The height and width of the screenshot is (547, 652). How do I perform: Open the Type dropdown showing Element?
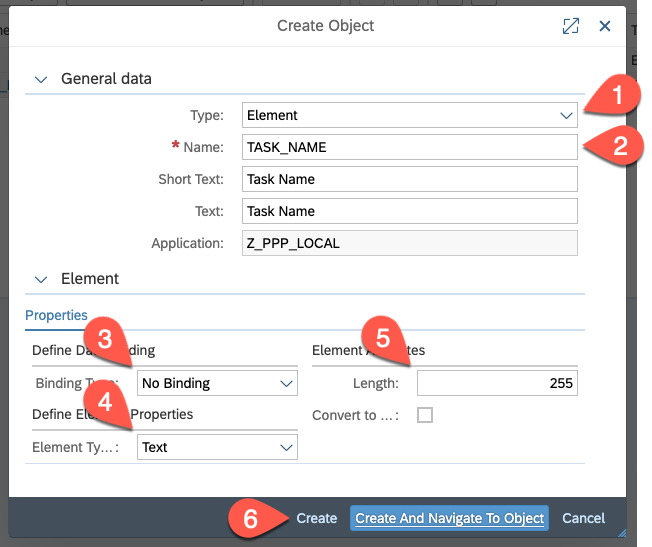[x=410, y=115]
